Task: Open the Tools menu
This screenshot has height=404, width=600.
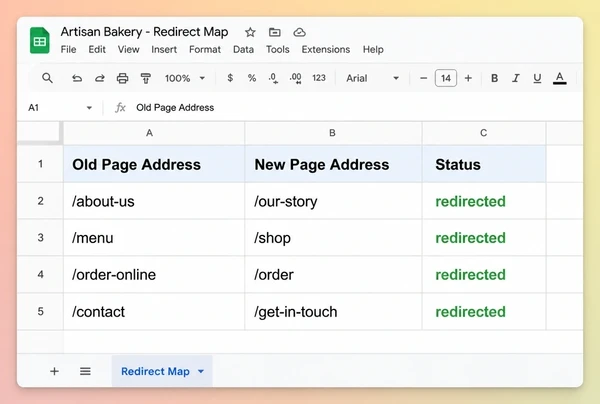Action: coord(277,49)
